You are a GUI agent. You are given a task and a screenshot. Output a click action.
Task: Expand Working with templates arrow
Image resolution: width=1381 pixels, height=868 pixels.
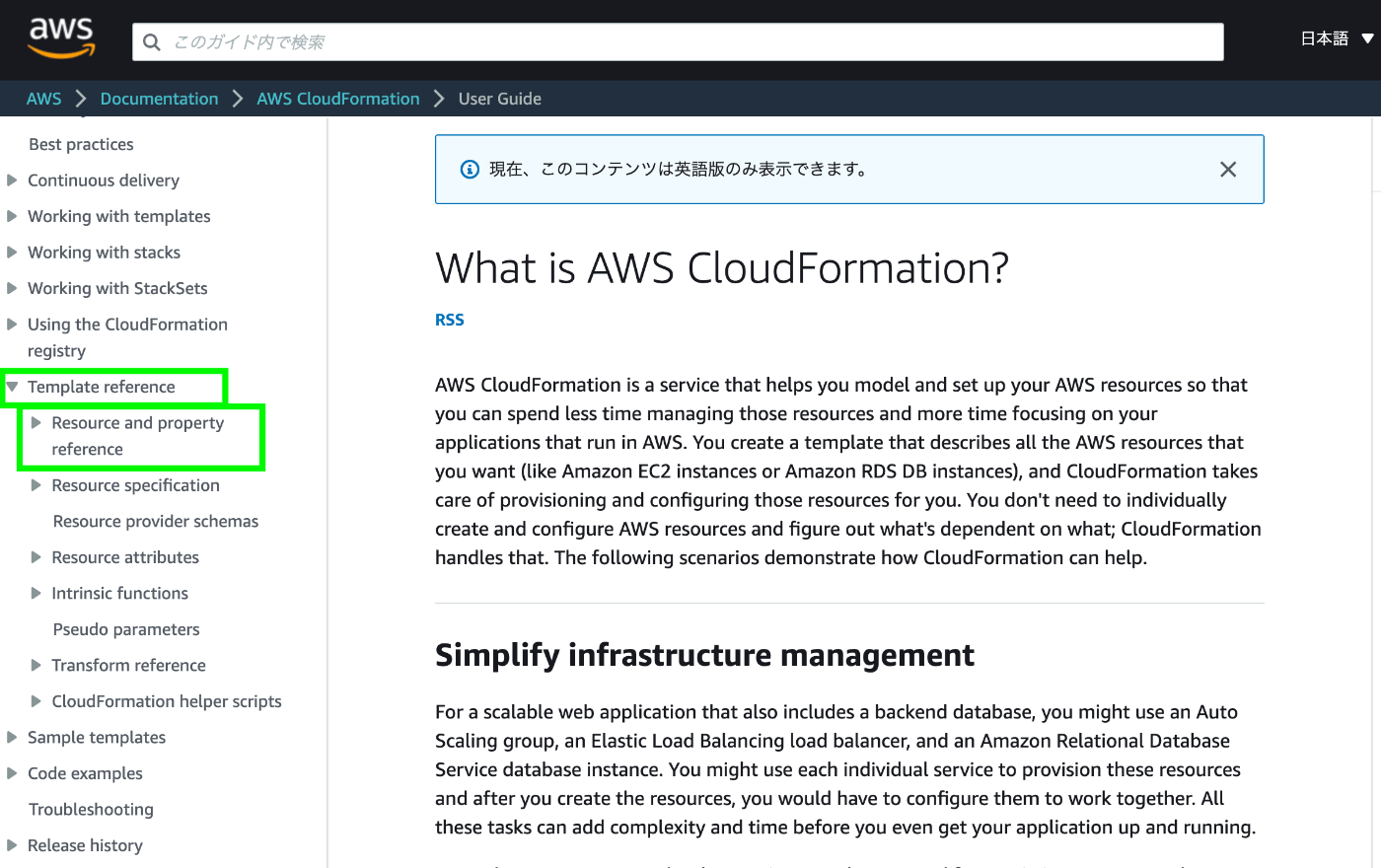tap(12, 216)
